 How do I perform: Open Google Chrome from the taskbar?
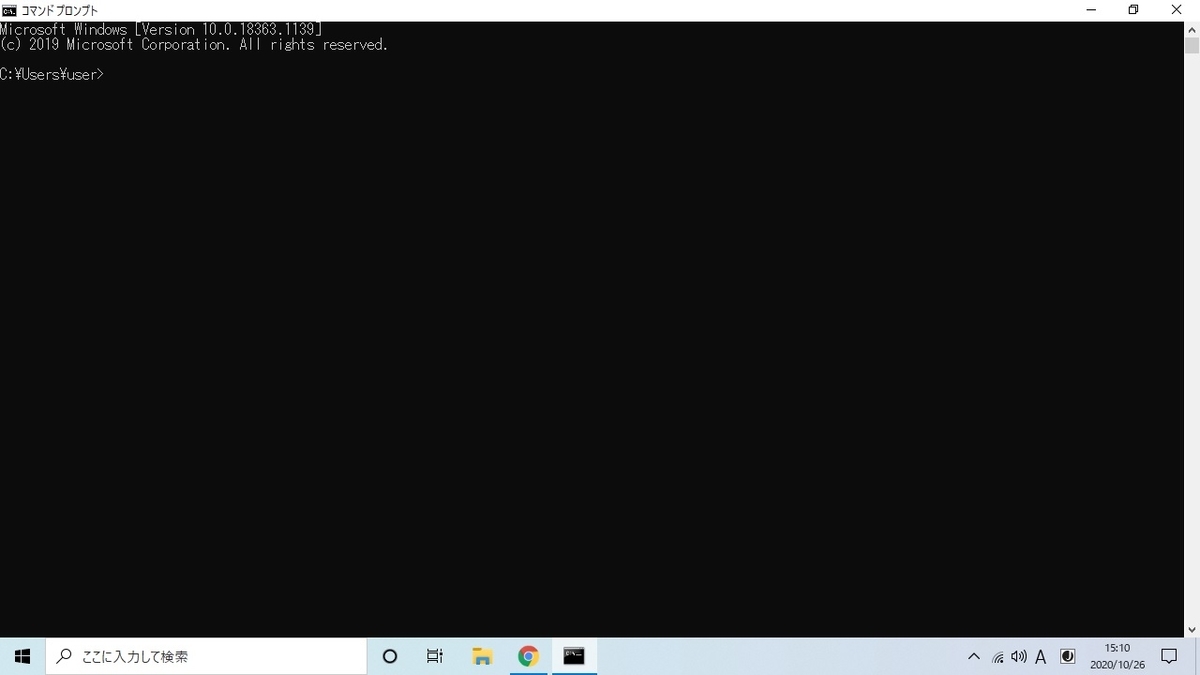pos(528,656)
